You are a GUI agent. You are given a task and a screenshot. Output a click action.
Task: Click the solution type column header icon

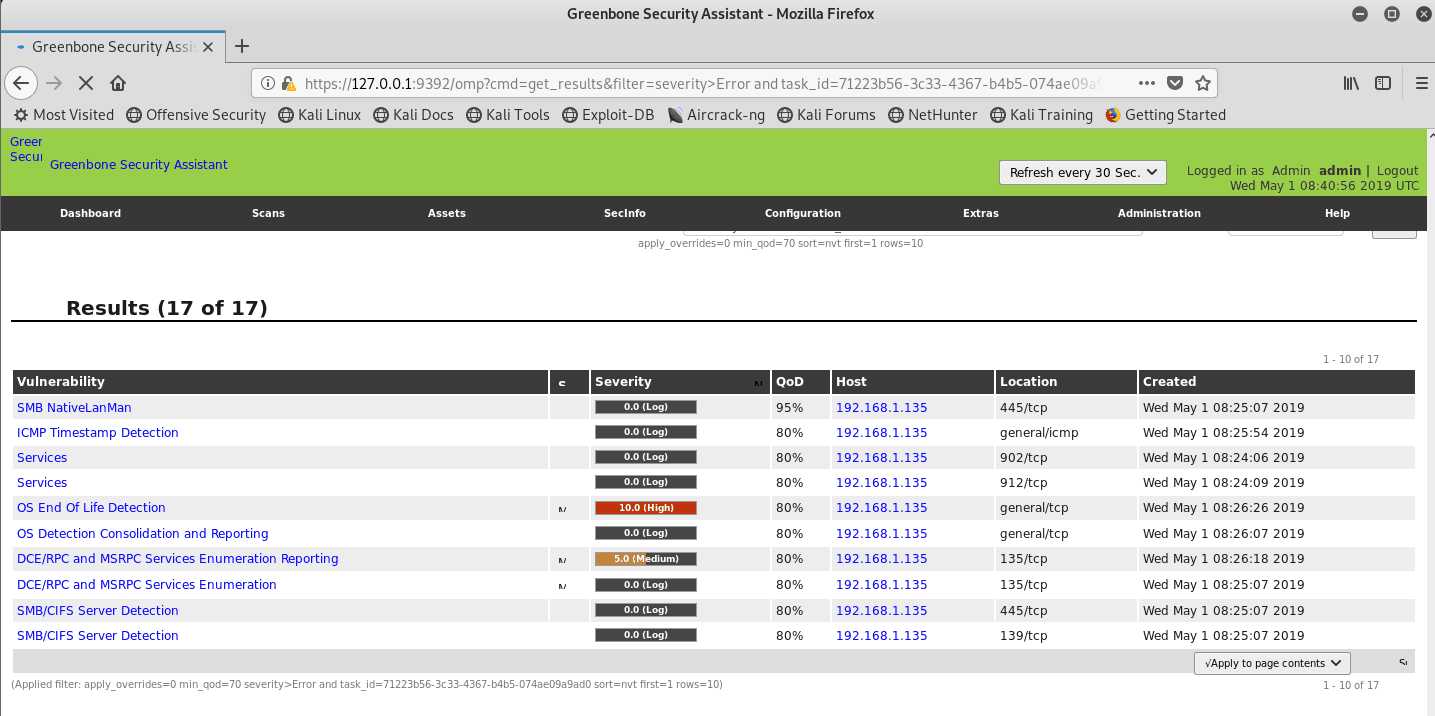click(x=562, y=383)
